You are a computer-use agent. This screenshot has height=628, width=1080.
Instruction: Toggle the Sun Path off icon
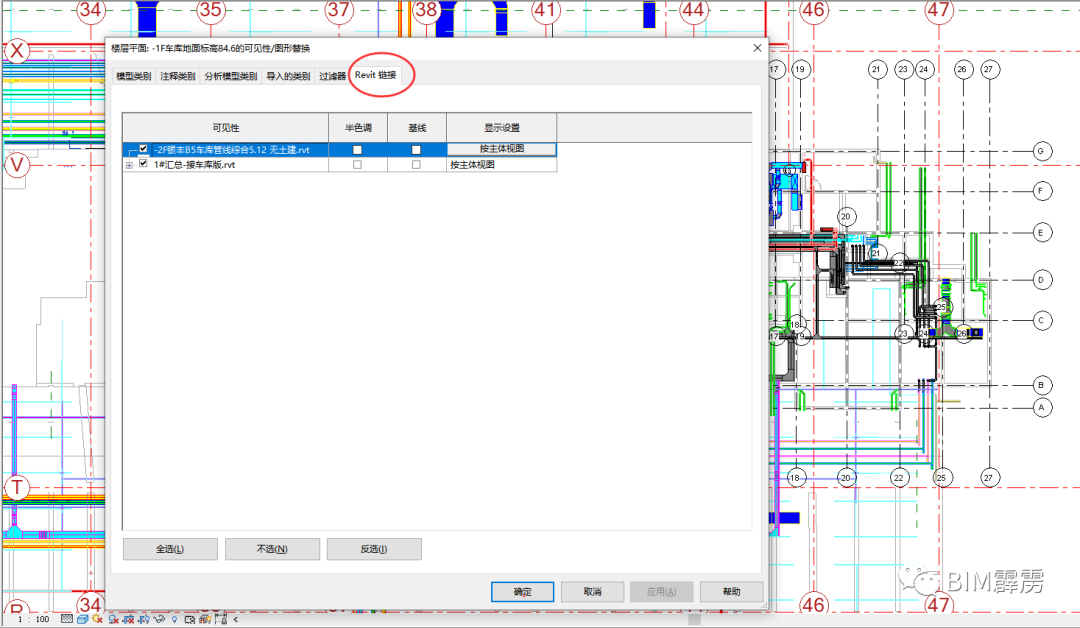point(97,619)
